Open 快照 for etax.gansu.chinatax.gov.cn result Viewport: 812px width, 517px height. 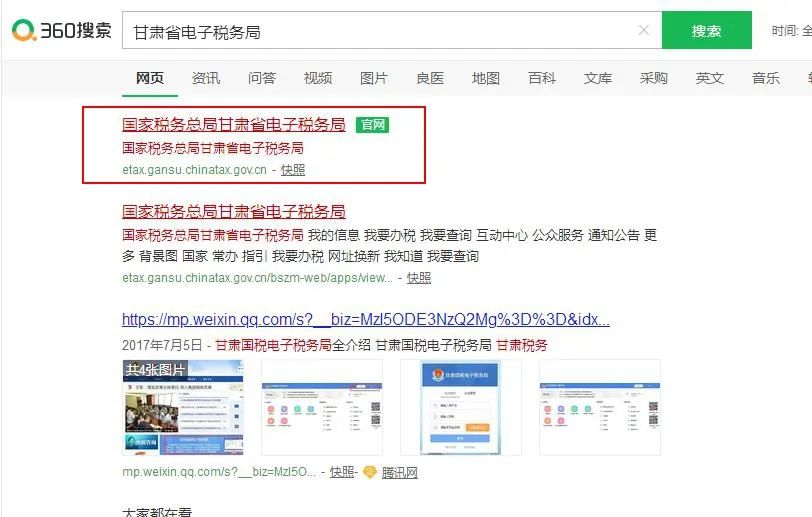click(293, 170)
